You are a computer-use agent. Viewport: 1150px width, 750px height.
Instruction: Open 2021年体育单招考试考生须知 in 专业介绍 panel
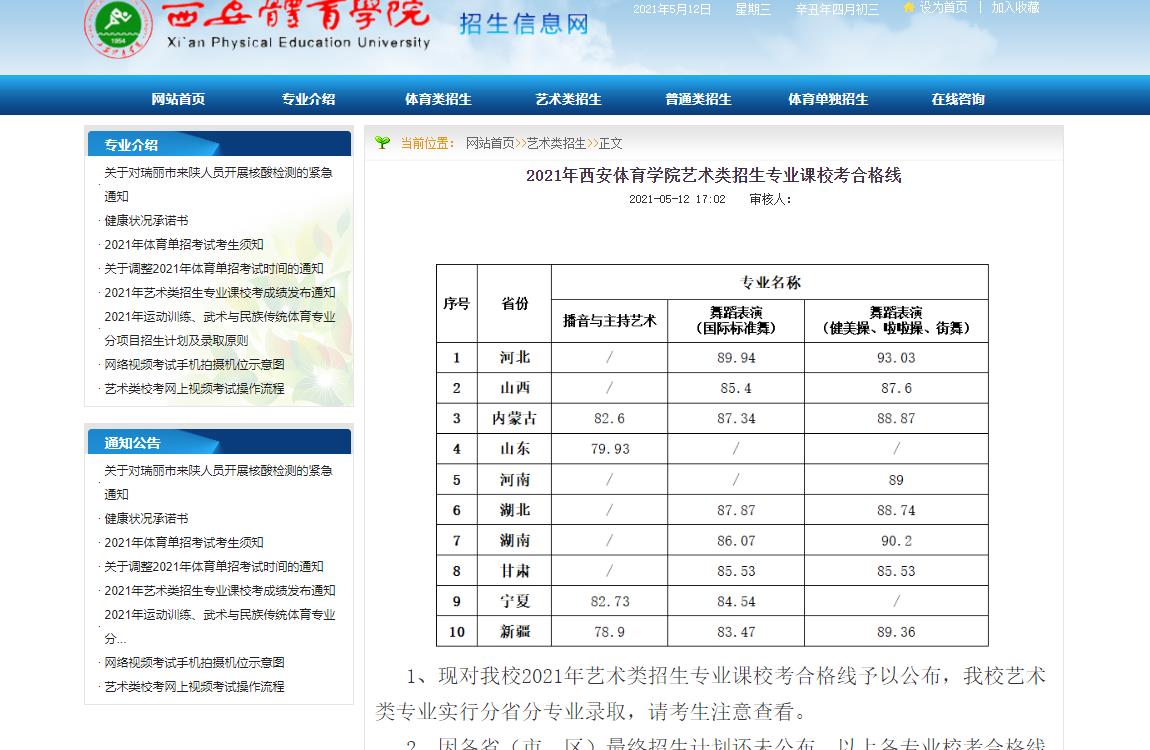[183, 245]
